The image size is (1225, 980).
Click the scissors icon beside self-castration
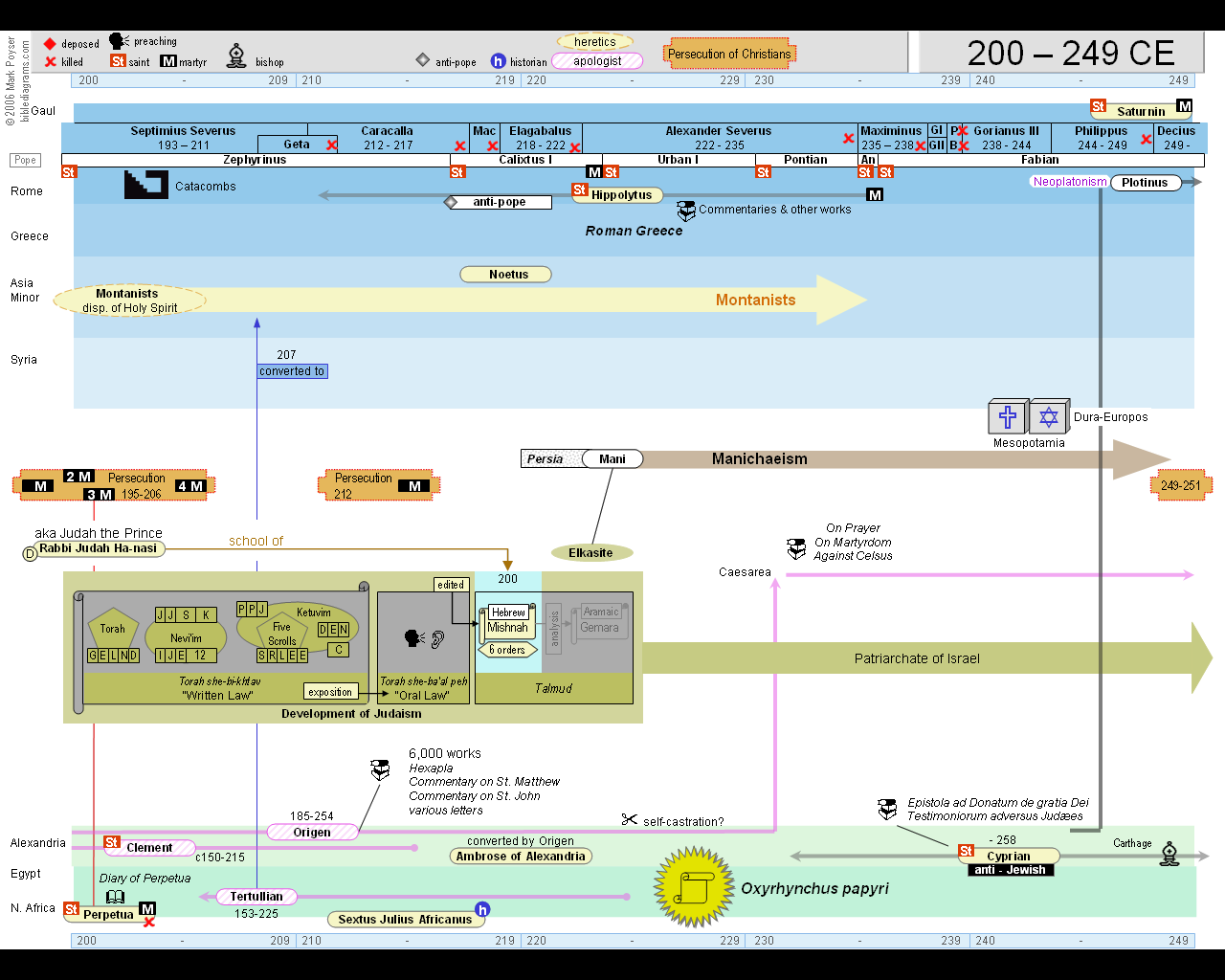click(x=629, y=820)
